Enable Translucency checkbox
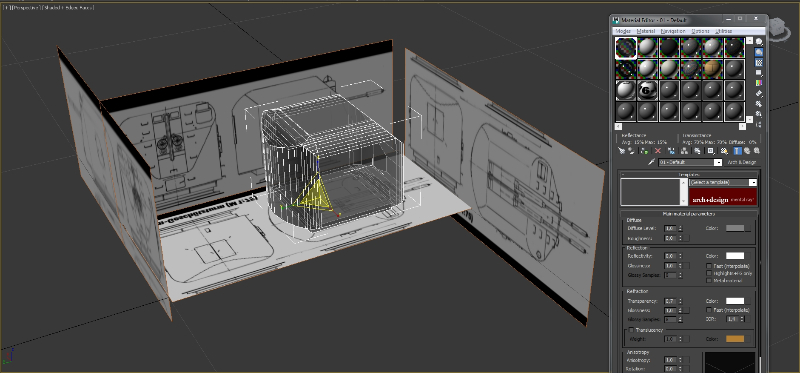Viewport: 800px width, 373px height. tap(632, 330)
